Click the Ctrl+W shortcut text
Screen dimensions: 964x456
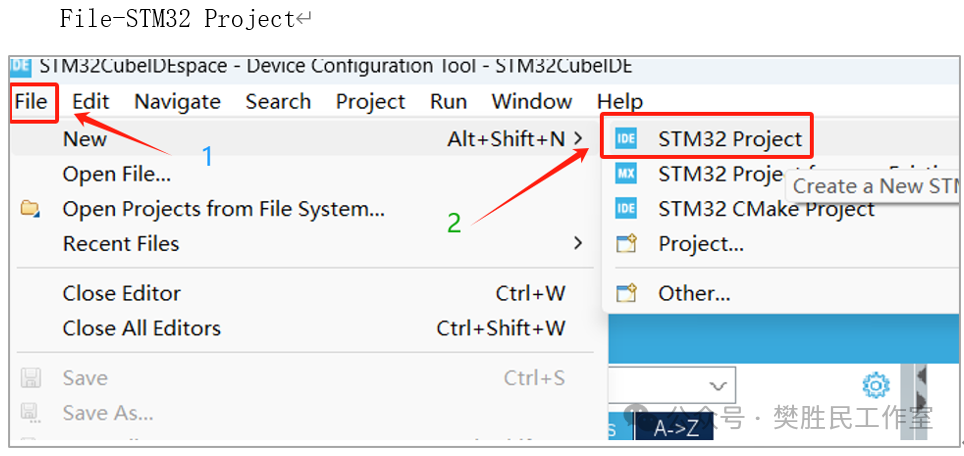(x=530, y=293)
